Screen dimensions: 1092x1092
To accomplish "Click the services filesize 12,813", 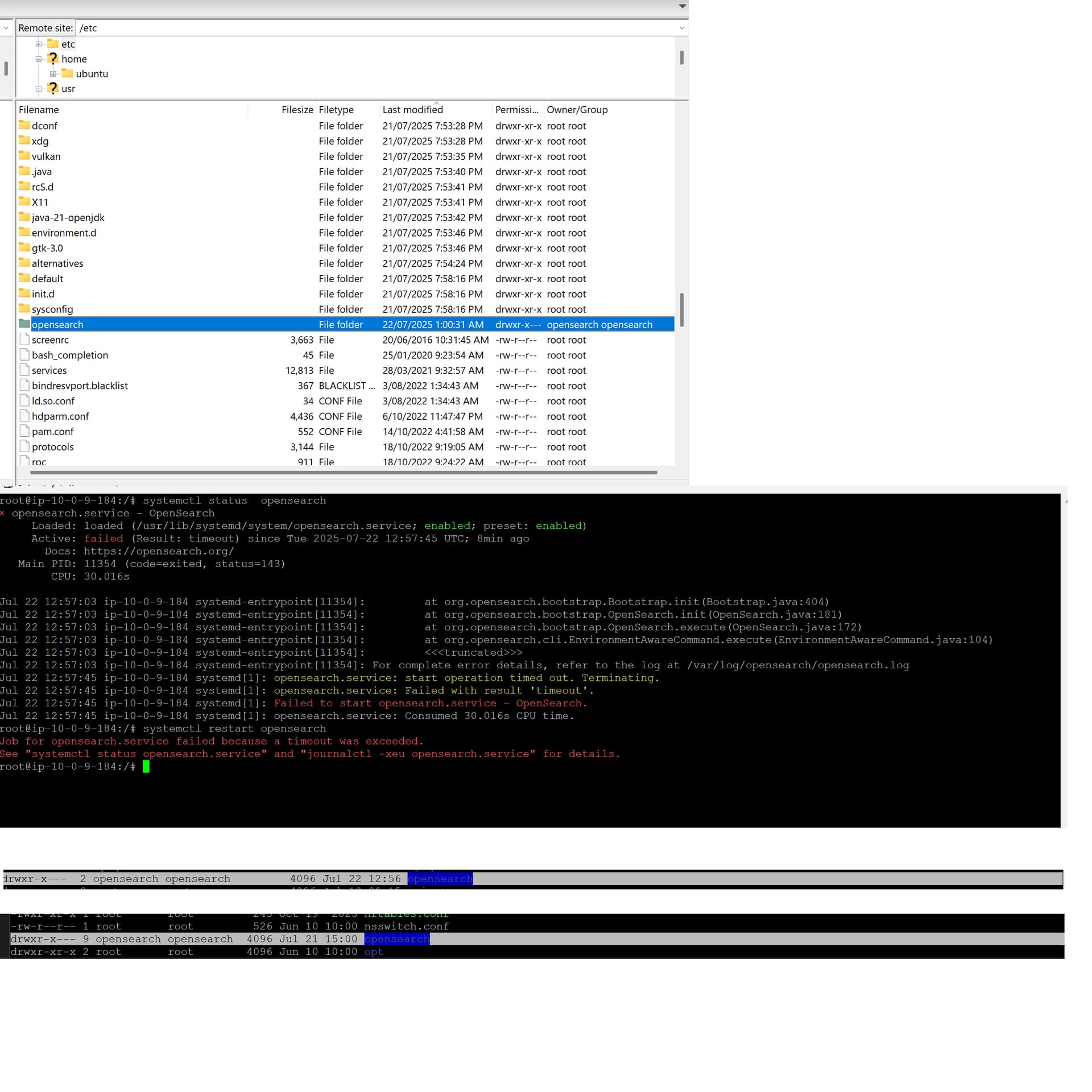I will (299, 371).
